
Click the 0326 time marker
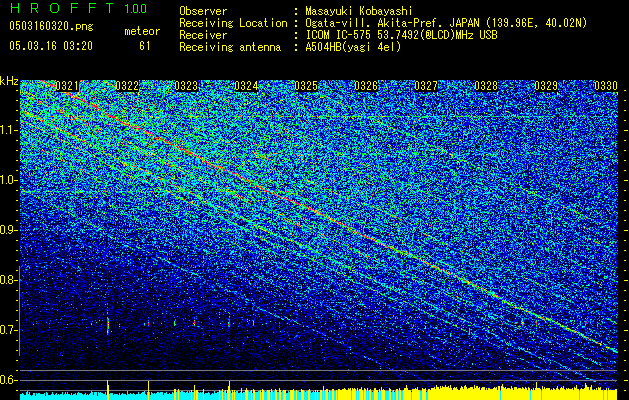366,86
